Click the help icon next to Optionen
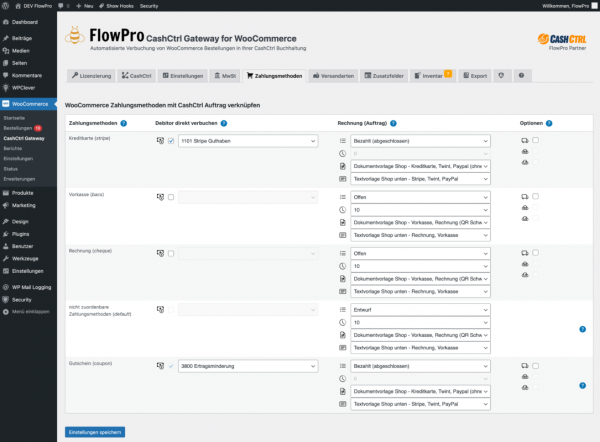This screenshot has width=600, height=442. pyautogui.click(x=549, y=122)
